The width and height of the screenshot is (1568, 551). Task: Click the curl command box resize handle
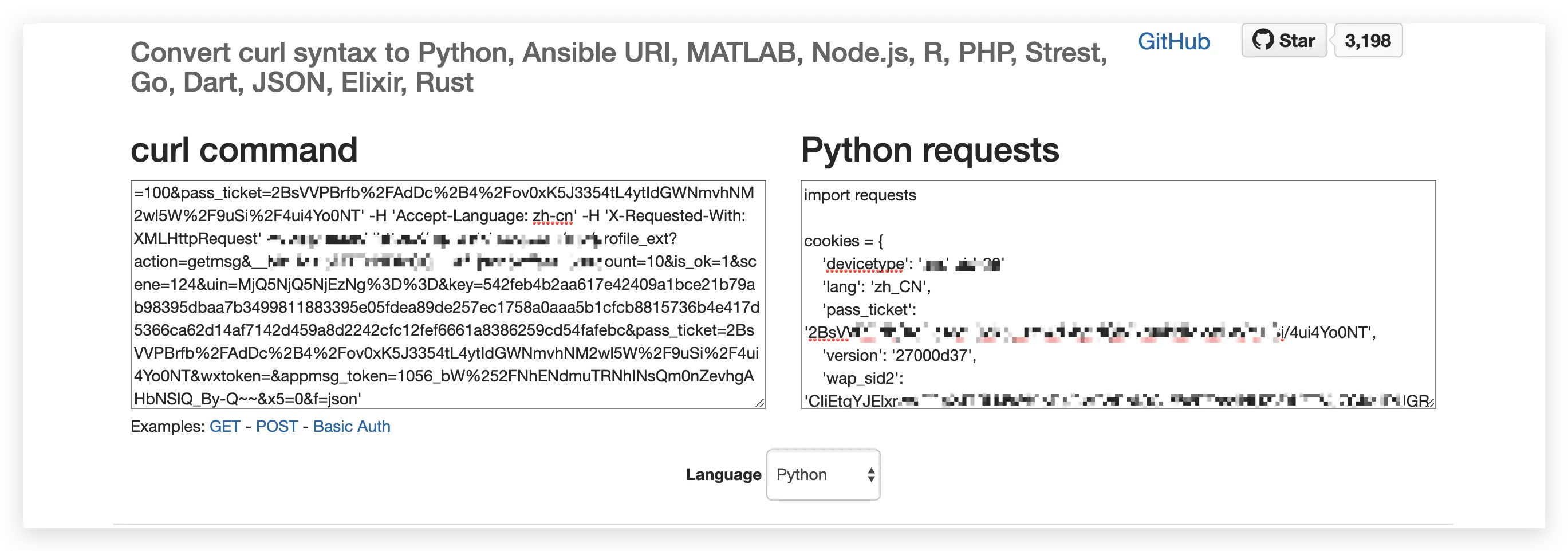click(x=761, y=403)
